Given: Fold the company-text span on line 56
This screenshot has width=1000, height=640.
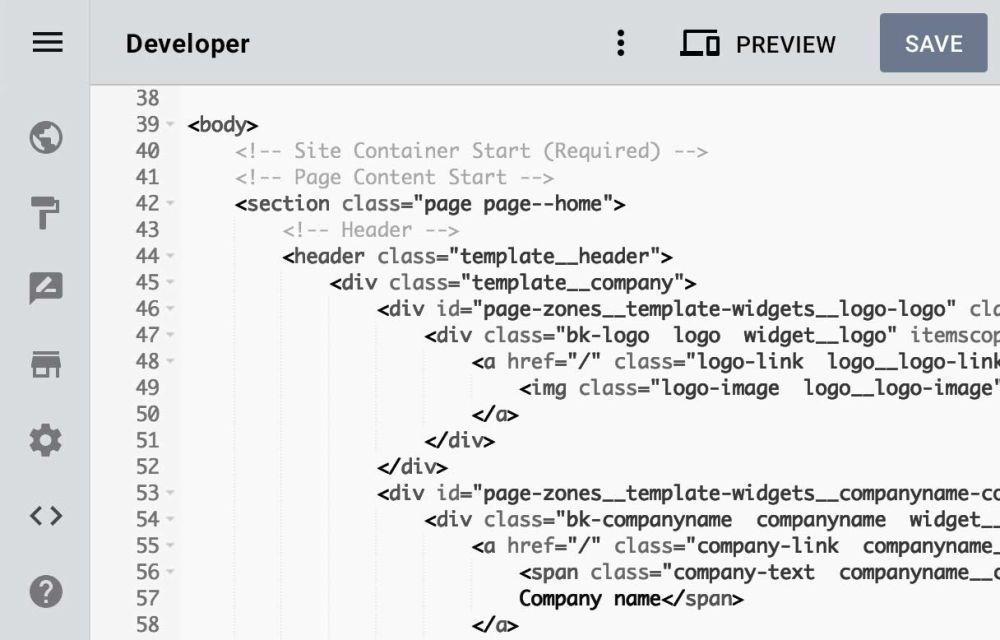Looking at the screenshot, I should click(x=170, y=572).
